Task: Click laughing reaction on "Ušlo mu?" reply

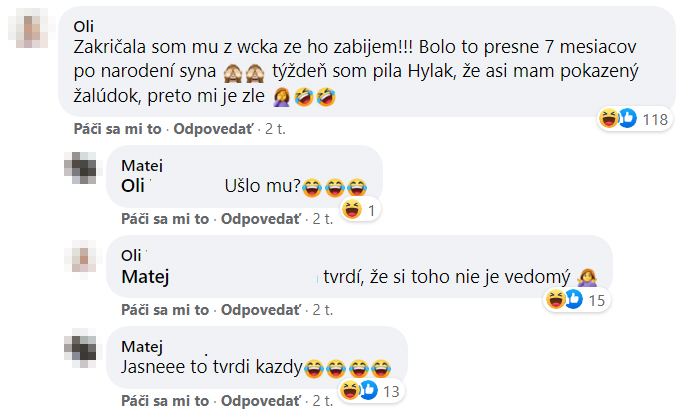Action: click(352, 209)
